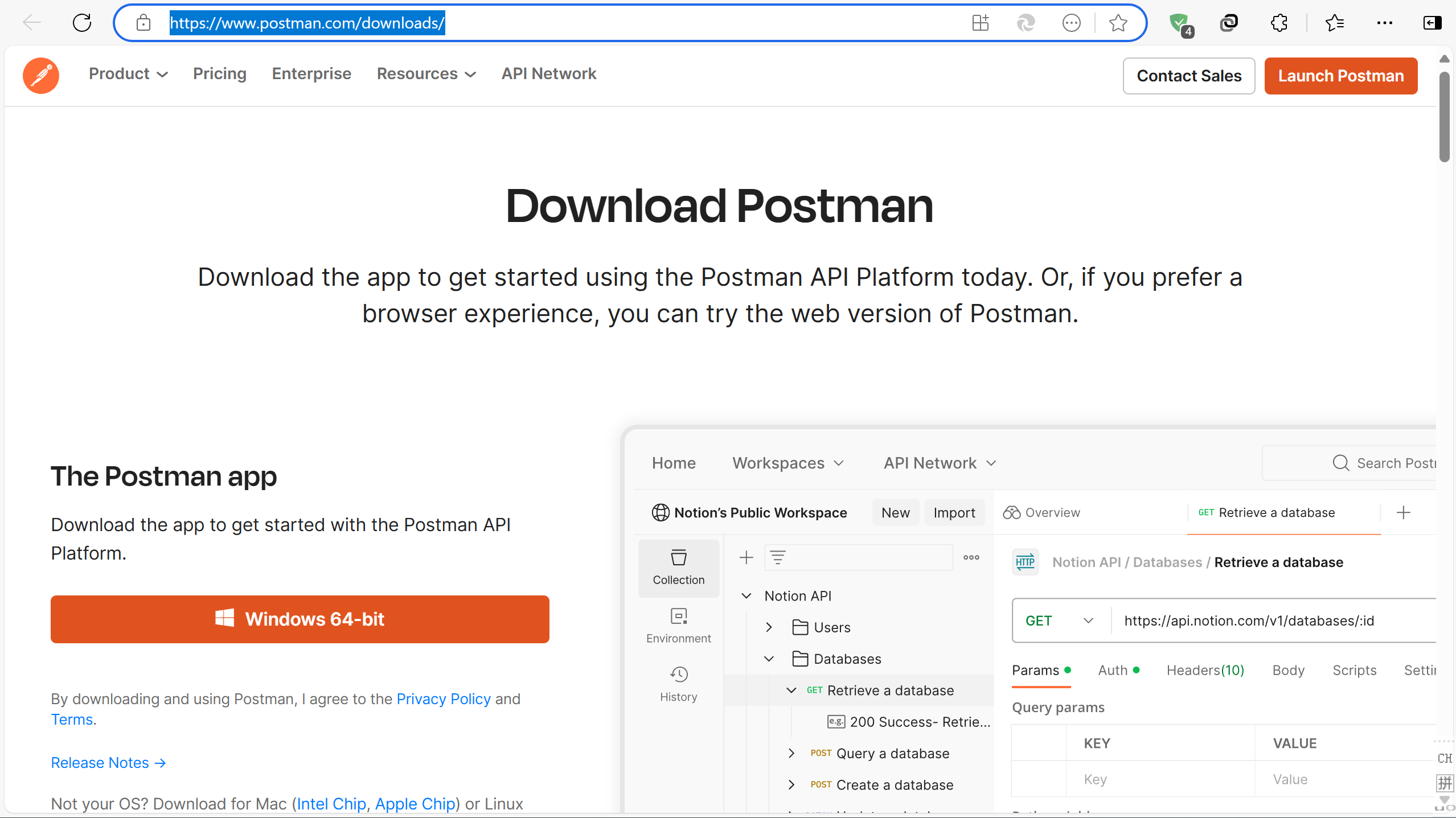
Task: Expand the Query a database request
Action: (791, 753)
